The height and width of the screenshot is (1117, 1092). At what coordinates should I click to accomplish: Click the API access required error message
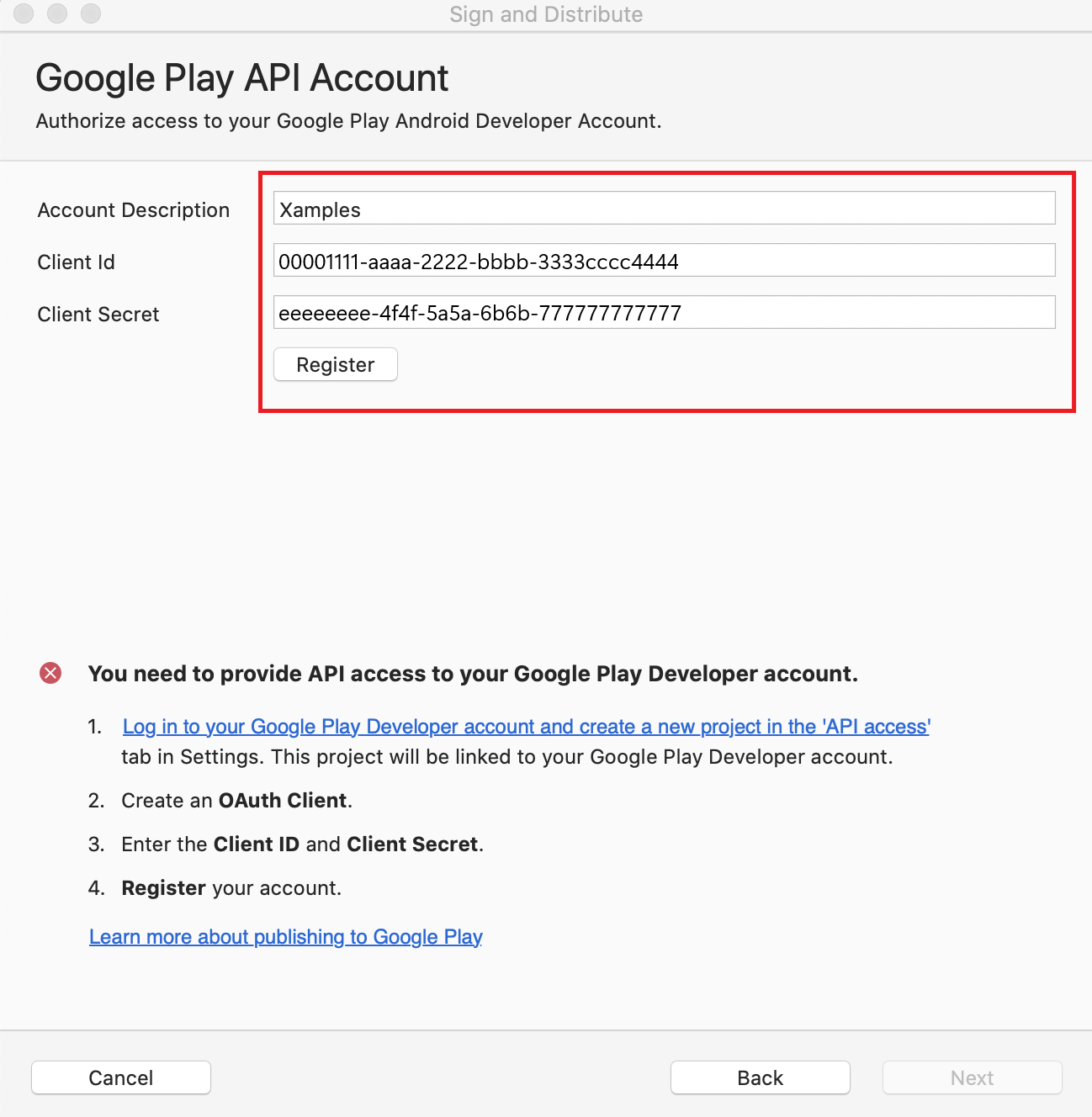click(473, 674)
